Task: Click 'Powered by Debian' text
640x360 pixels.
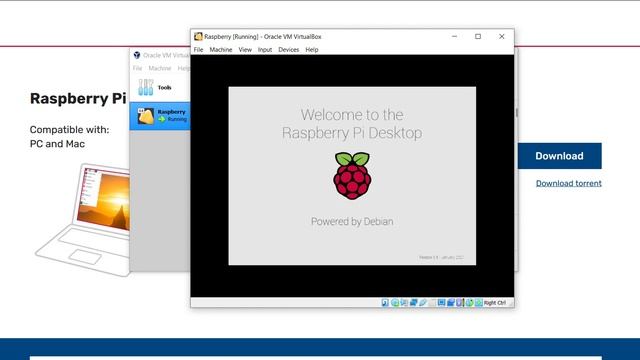Action: [352, 222]
